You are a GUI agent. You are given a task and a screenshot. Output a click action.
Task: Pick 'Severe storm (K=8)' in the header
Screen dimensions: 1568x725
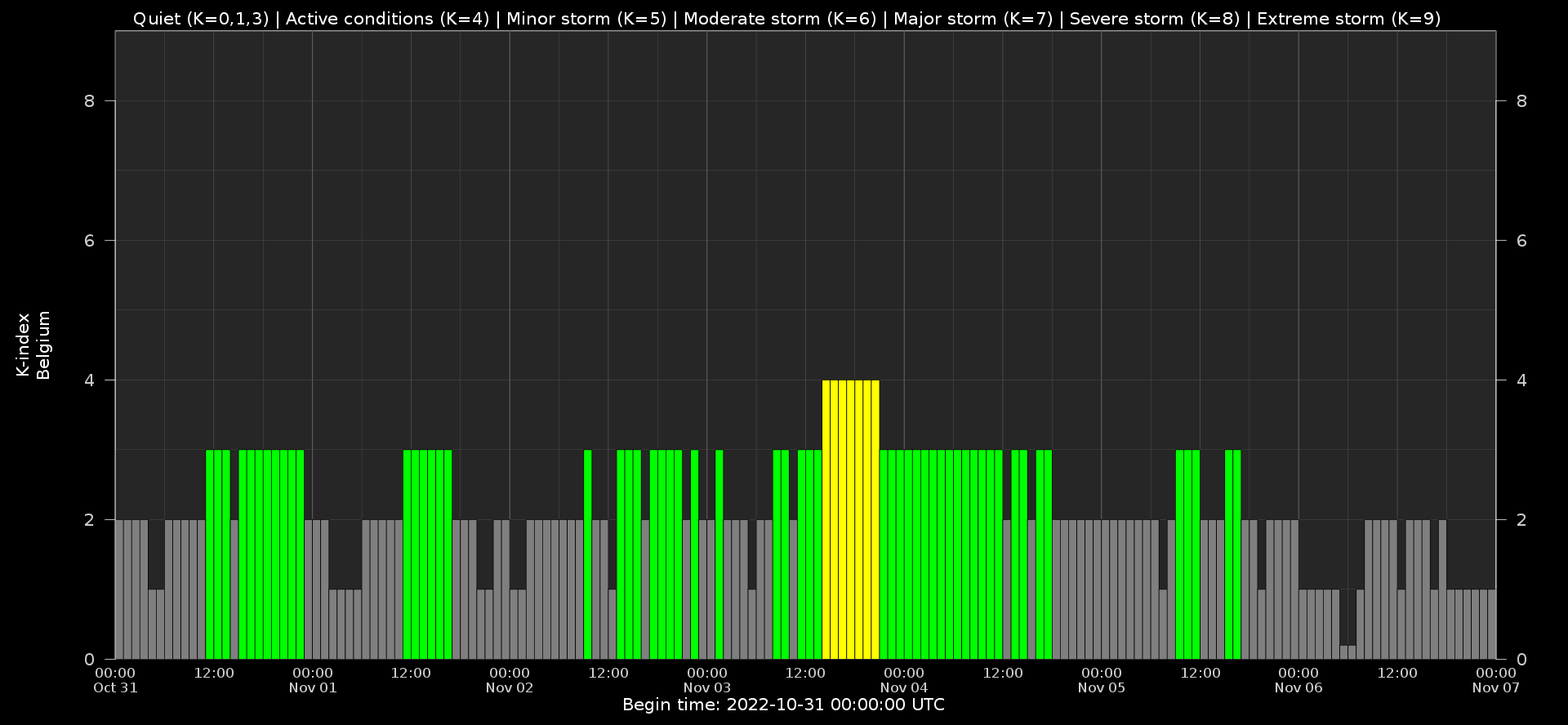pyautogui.click(x=1154, y=19)
